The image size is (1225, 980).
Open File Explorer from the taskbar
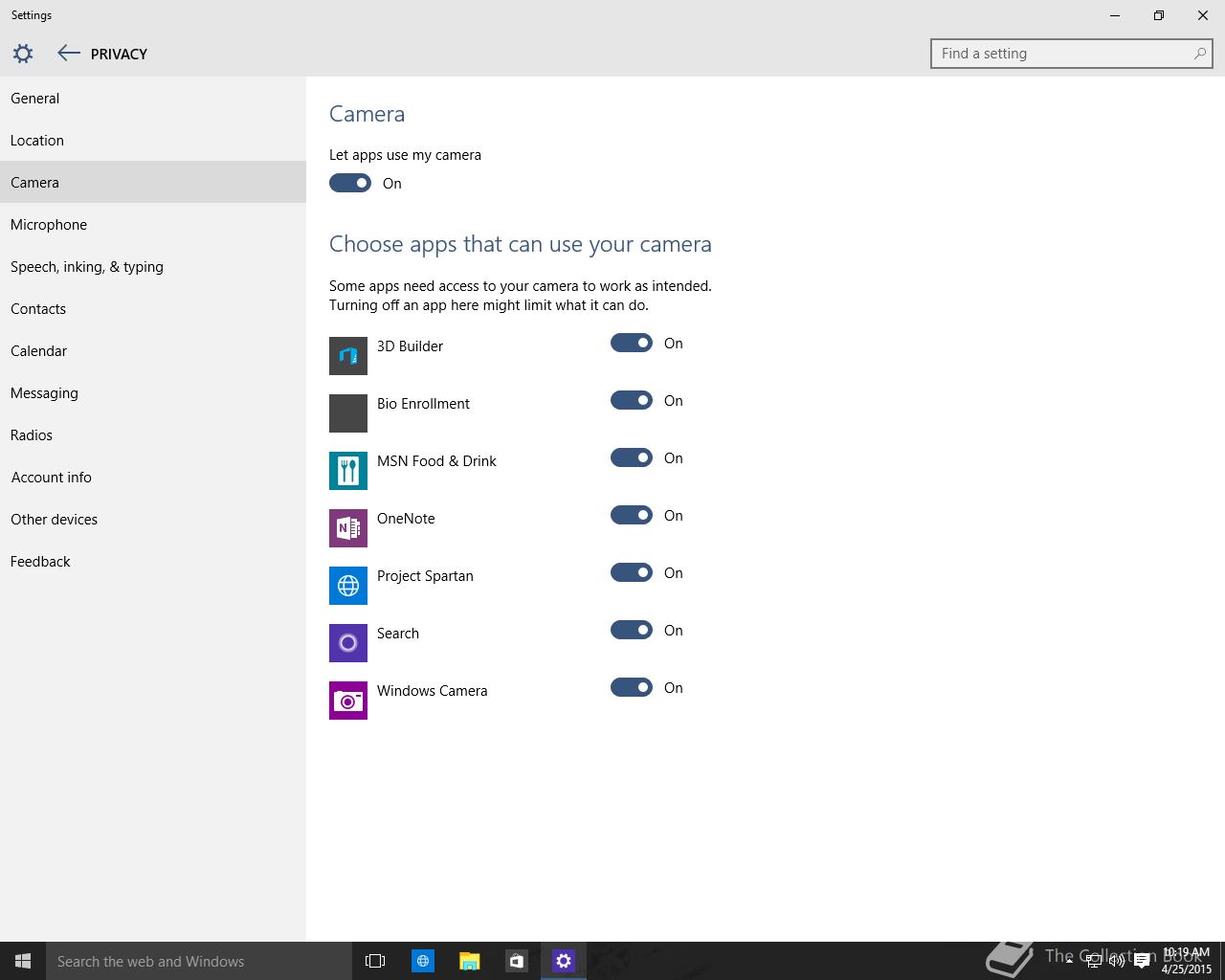coord(469,961)
